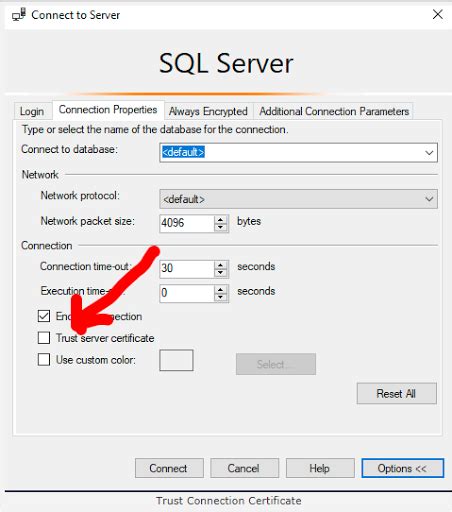Enable Trust server certificate checkbox
This screenshot has height=512, width=452.
44,338
